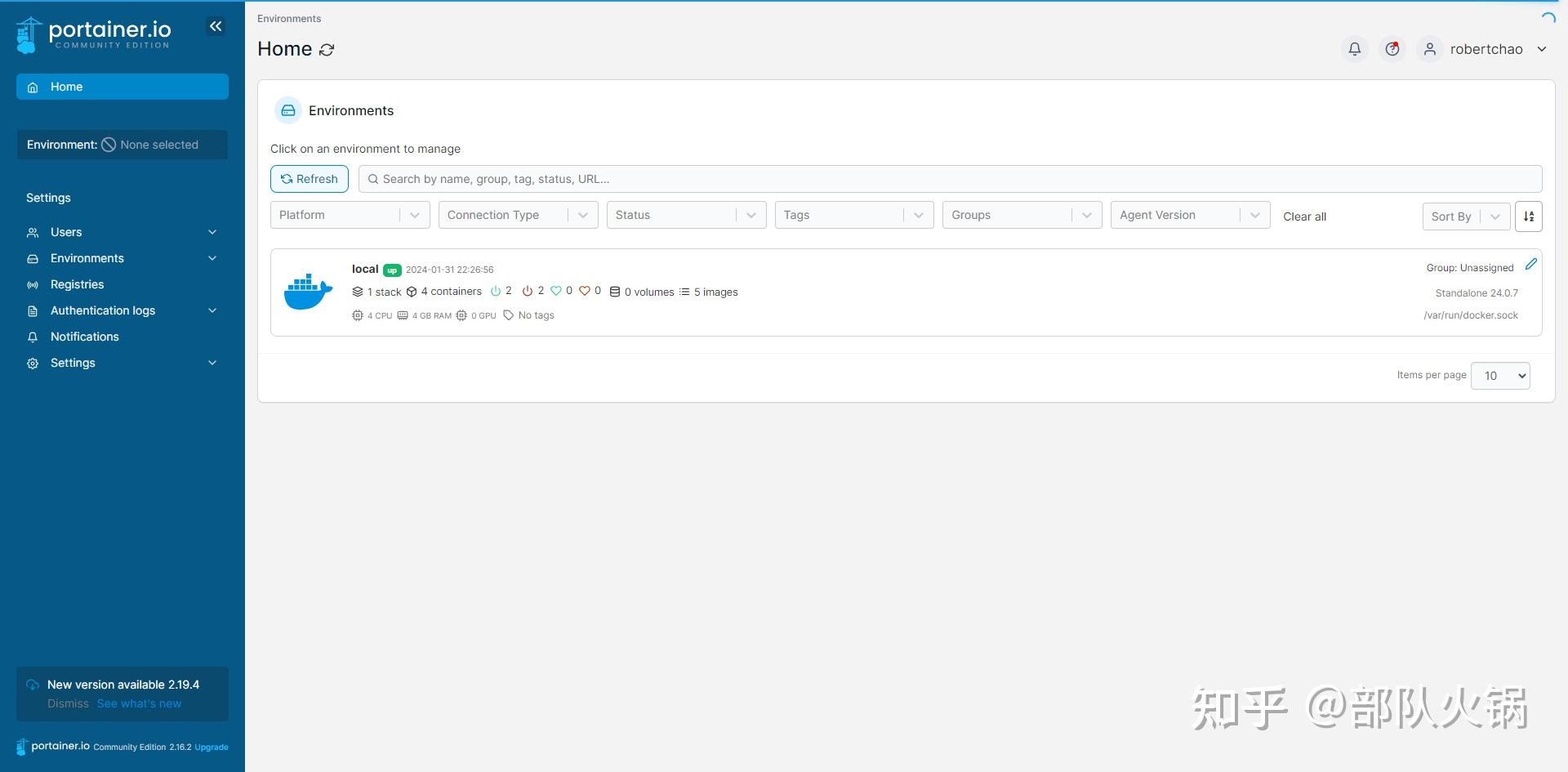This screenshot has width=1568, height=772.
Task: Collapse the sidebar using the double-chevron icon
Action: [216, 26]
